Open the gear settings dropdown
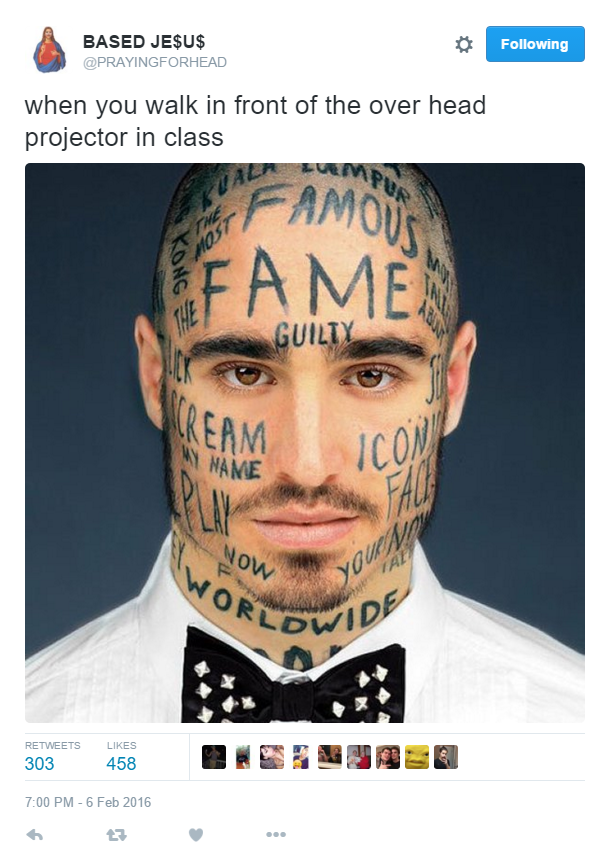Image resolution: width=616 pixels, height=858 pixels. click(x=464, y=44)
